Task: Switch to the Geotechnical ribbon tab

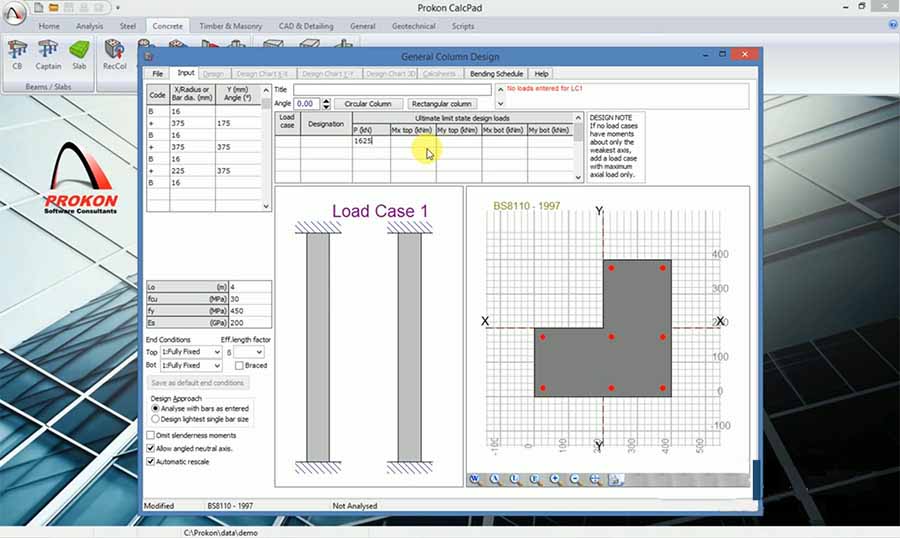Action: point(413,26)
